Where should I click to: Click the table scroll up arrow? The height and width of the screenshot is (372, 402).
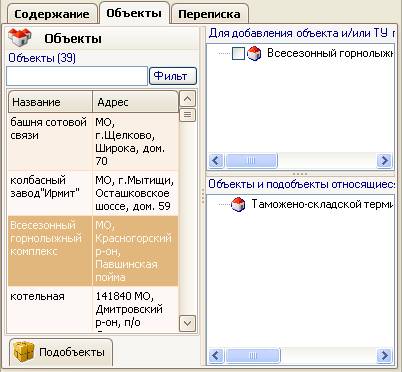(x=187, y=99)
